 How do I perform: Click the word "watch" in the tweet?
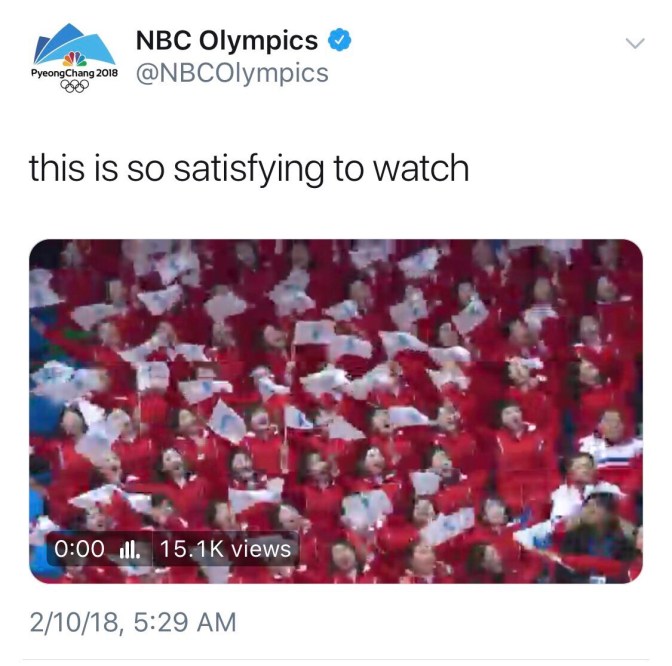coord(421,168)
